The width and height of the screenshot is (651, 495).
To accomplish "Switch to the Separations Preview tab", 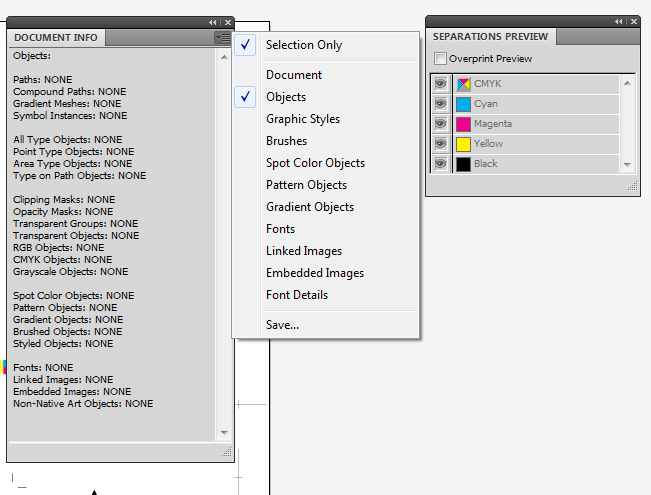I will (x=490, y=37).
